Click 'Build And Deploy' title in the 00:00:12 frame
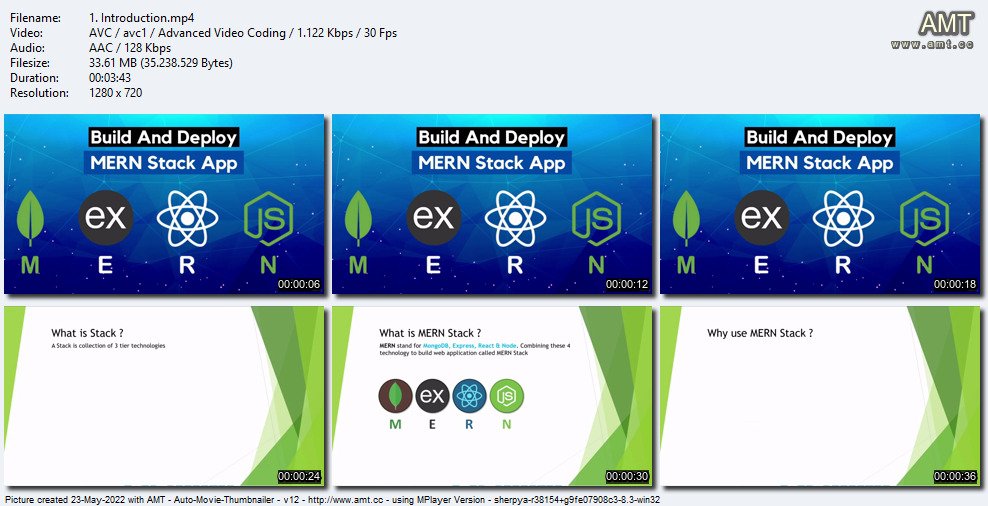The image size is (988, 506). point(491,137)
